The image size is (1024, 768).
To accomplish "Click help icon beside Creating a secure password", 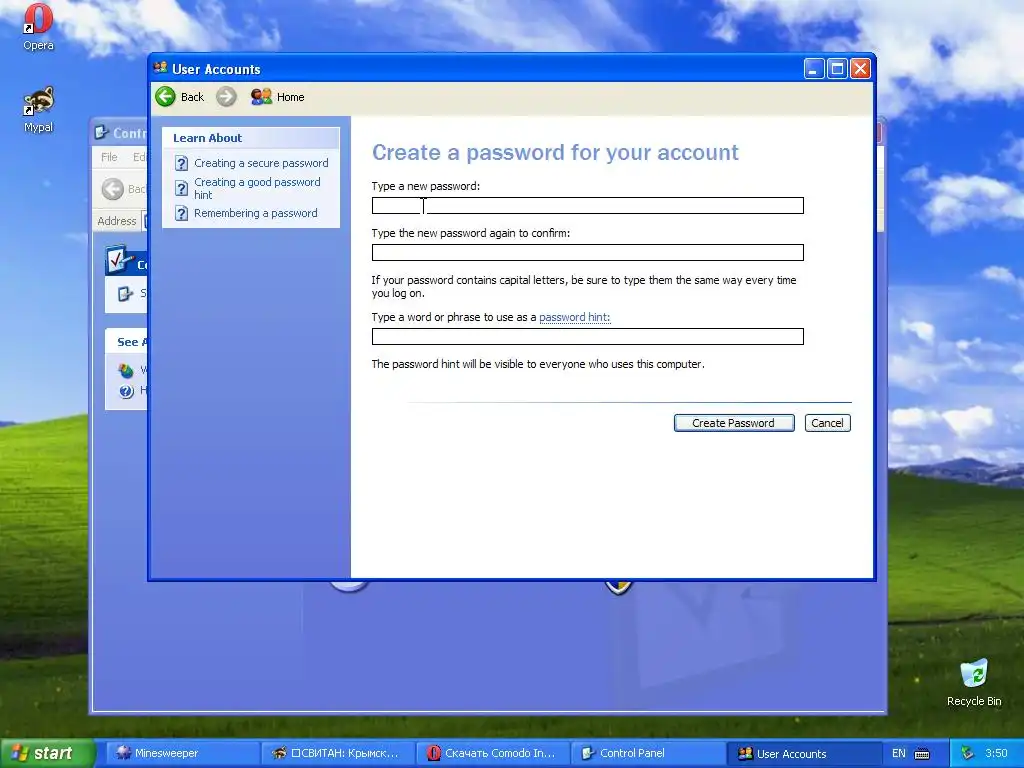I will coord(182,163).
